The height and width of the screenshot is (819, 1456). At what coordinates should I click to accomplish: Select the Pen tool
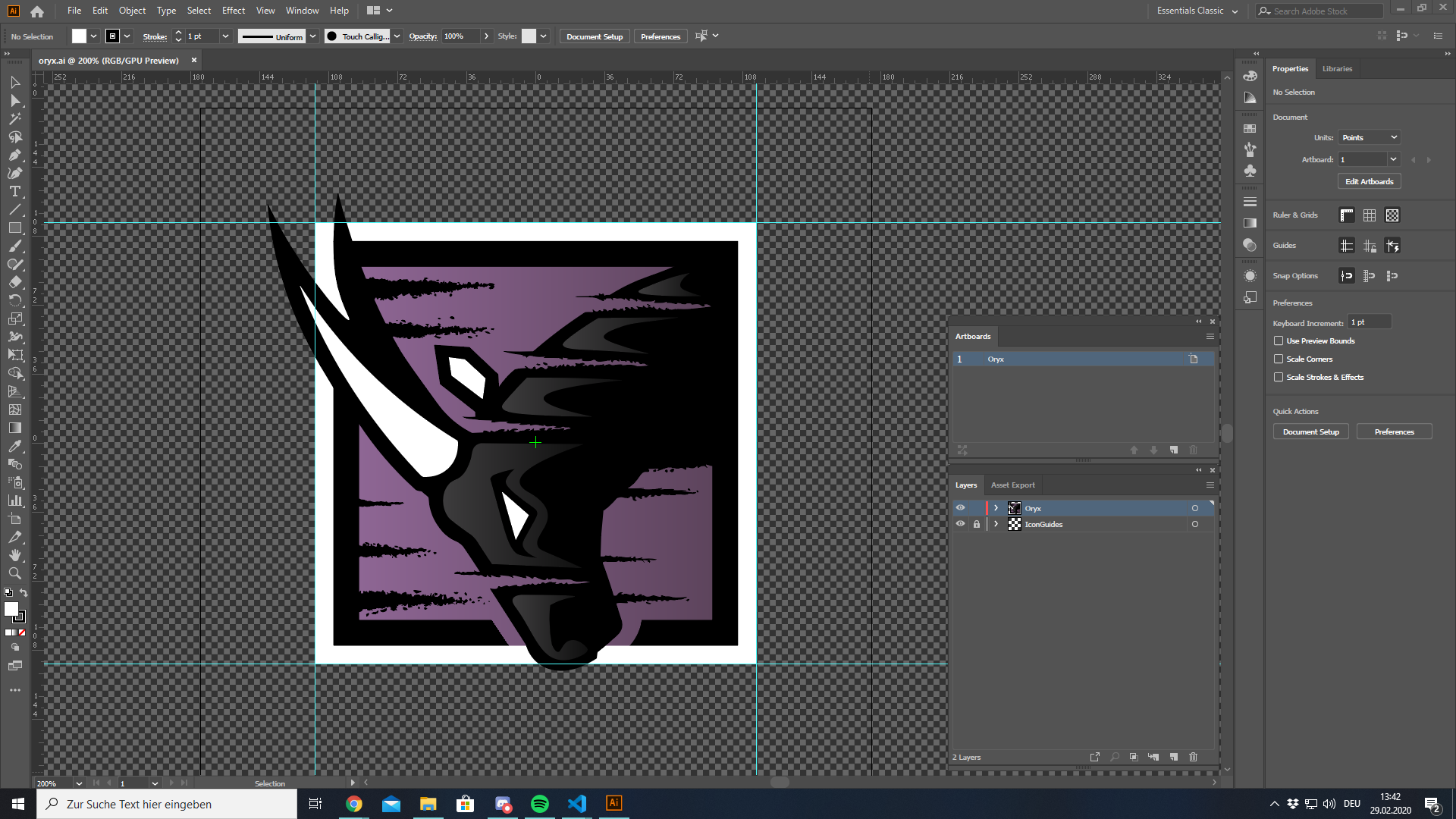tap(15, 155)
